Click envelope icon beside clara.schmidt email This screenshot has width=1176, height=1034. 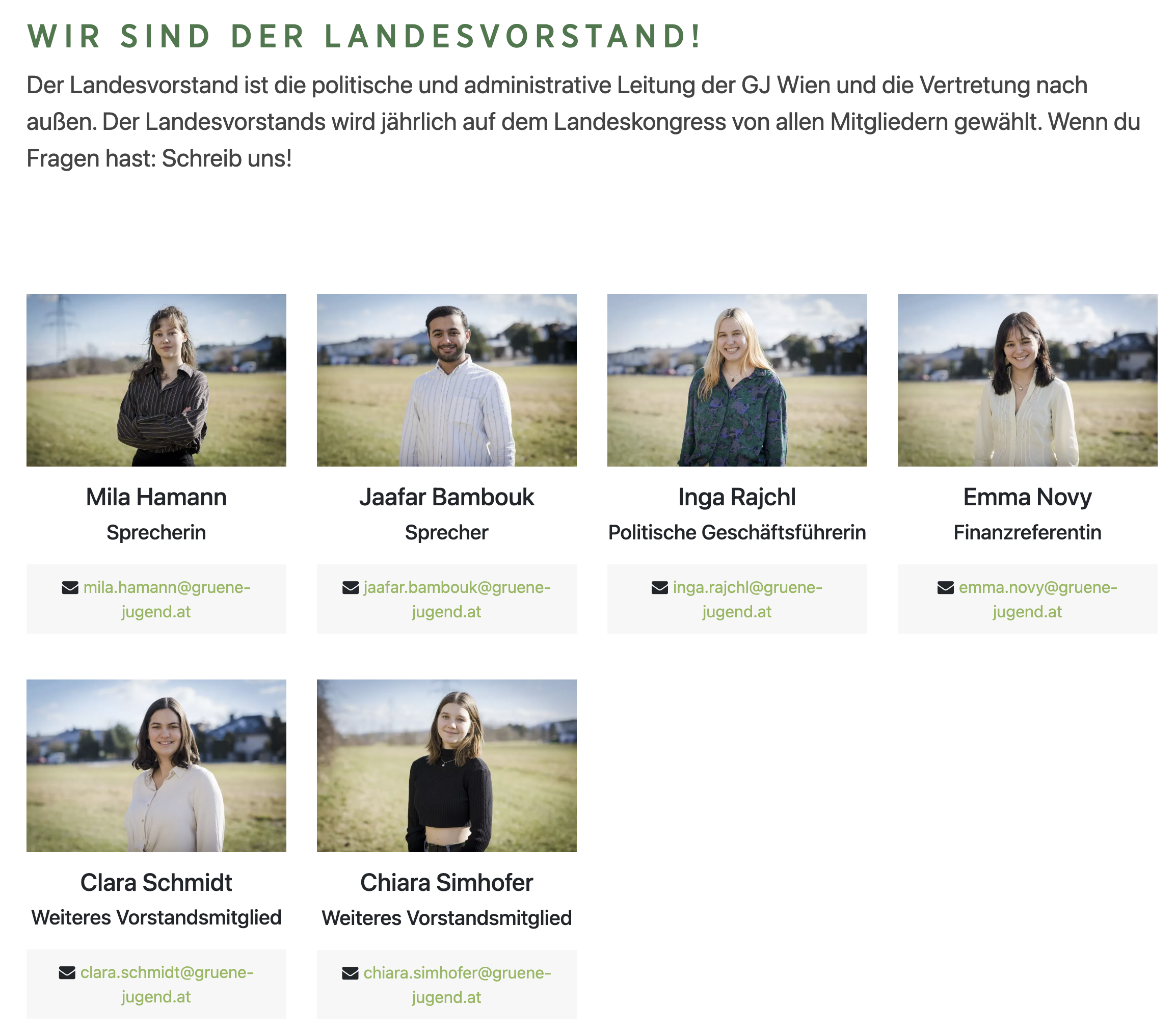click(x=67, y=972)
